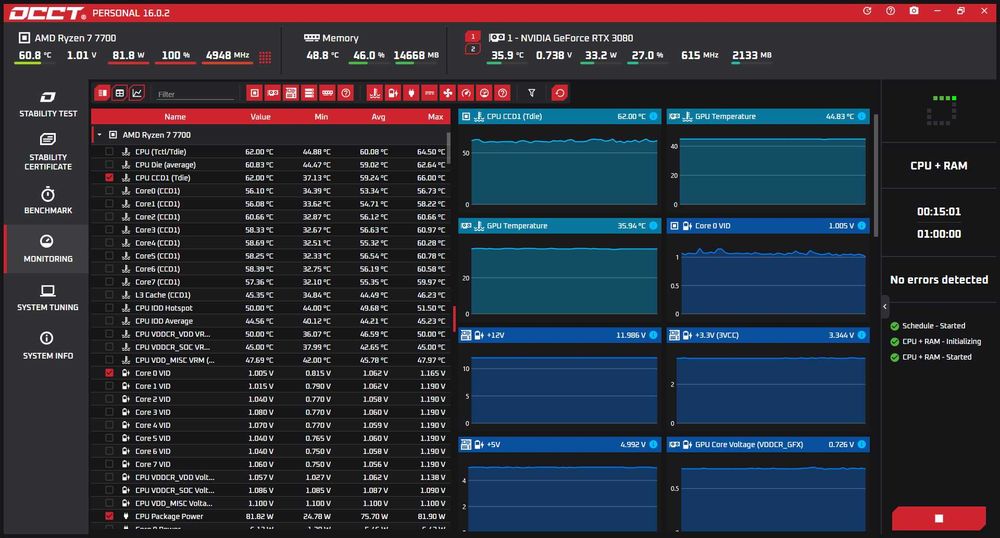
Task: Toggle motherboard sensors filter icon
Action: [291, 93]
